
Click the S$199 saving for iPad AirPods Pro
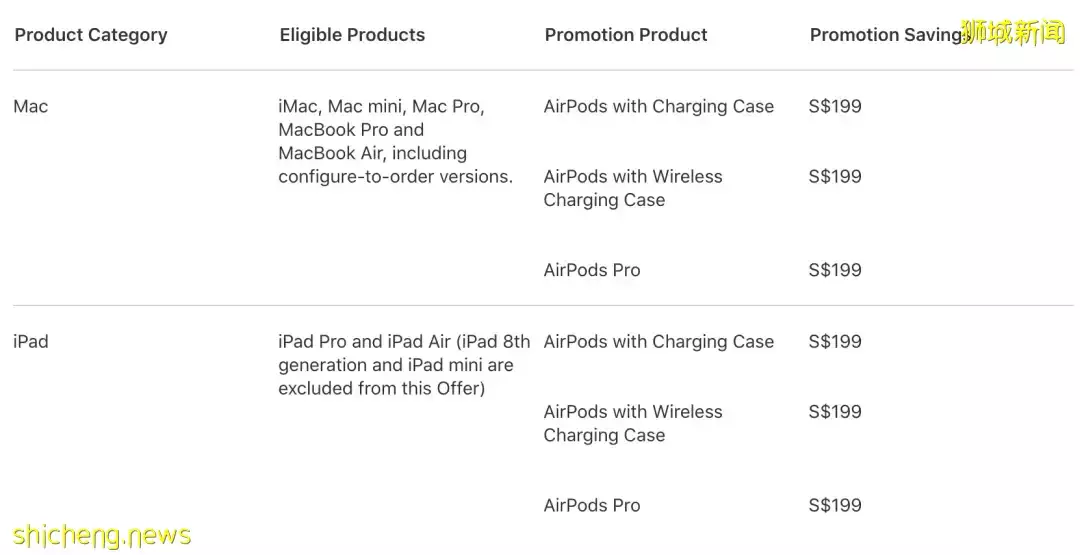click(x=834, y=505)
